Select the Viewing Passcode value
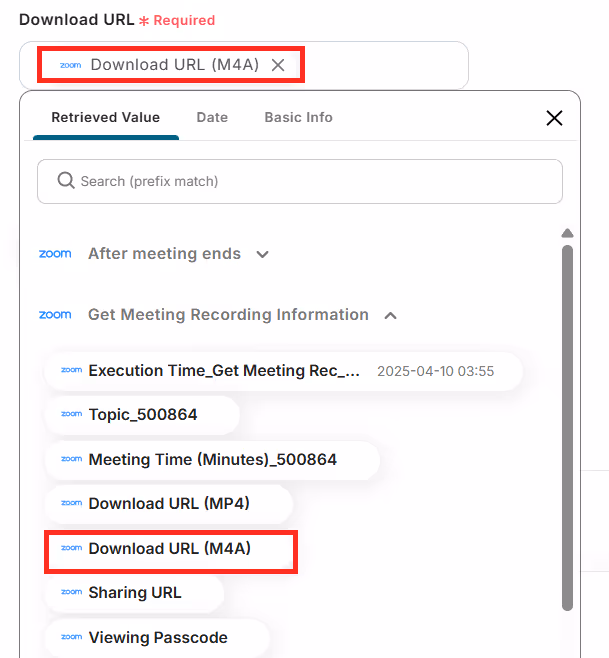The width and height of the screenshot is (609, 658). (157, 638)
